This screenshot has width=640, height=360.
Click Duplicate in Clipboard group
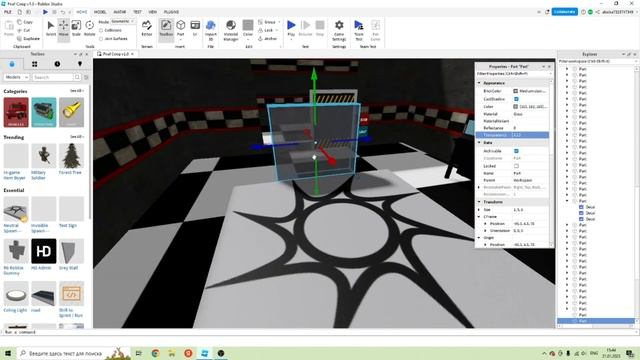click(x=29, y=39)
